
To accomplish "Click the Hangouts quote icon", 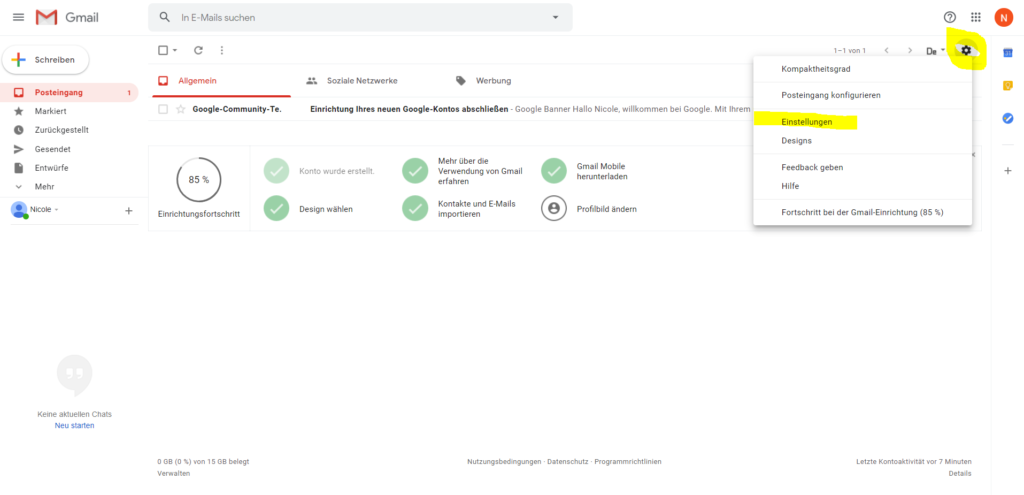I will tap(74, 375).
